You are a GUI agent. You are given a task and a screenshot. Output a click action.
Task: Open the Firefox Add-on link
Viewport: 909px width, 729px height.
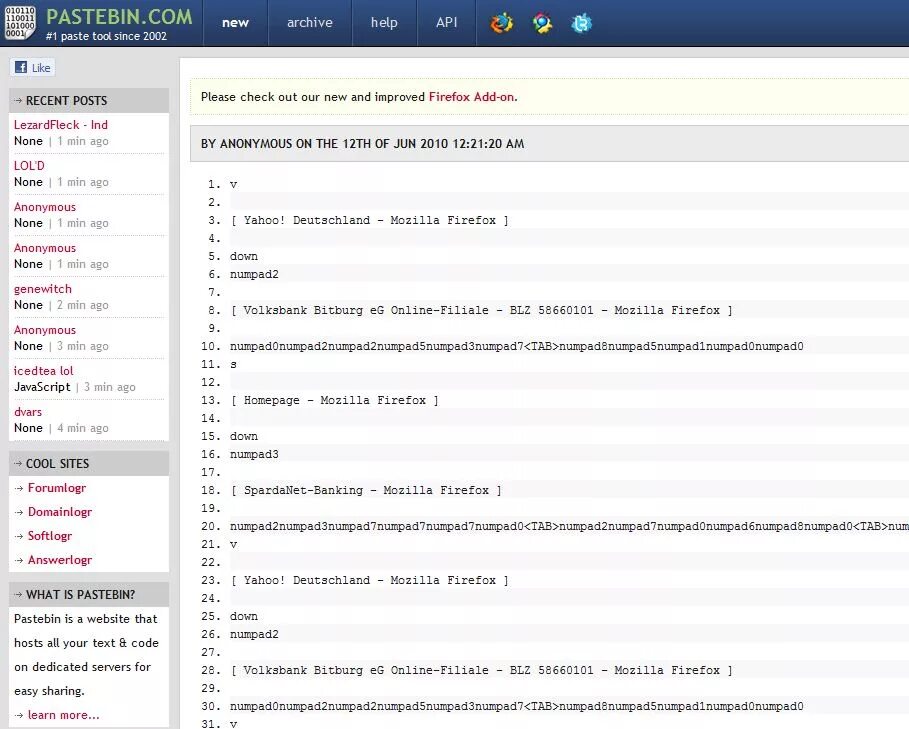pyautogui.click(x=472, y=98)
